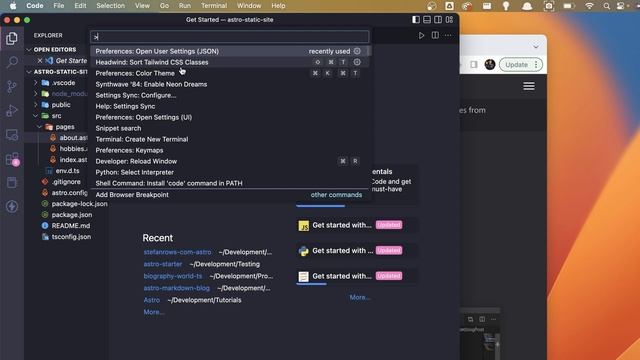The width and height of the screenshot is (640, 360).
Task: Click the Update button in browser
Action: click(x=520, y=64)
